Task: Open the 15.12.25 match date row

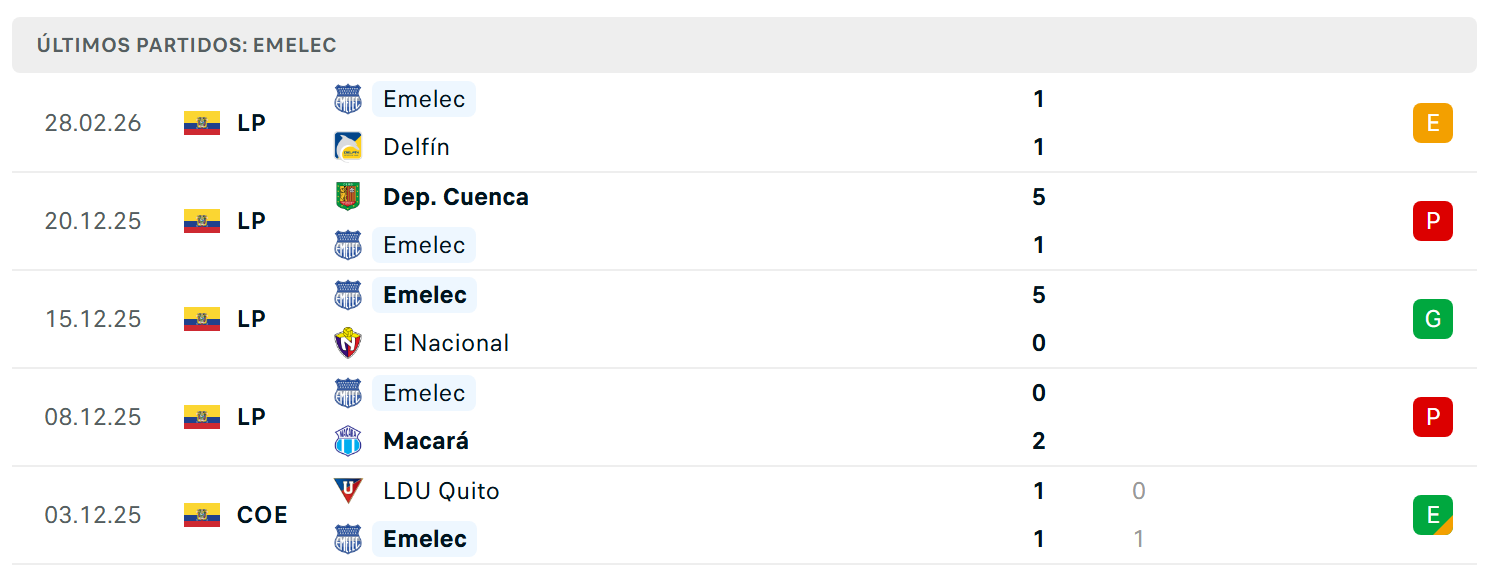Action: click(744, 319)
